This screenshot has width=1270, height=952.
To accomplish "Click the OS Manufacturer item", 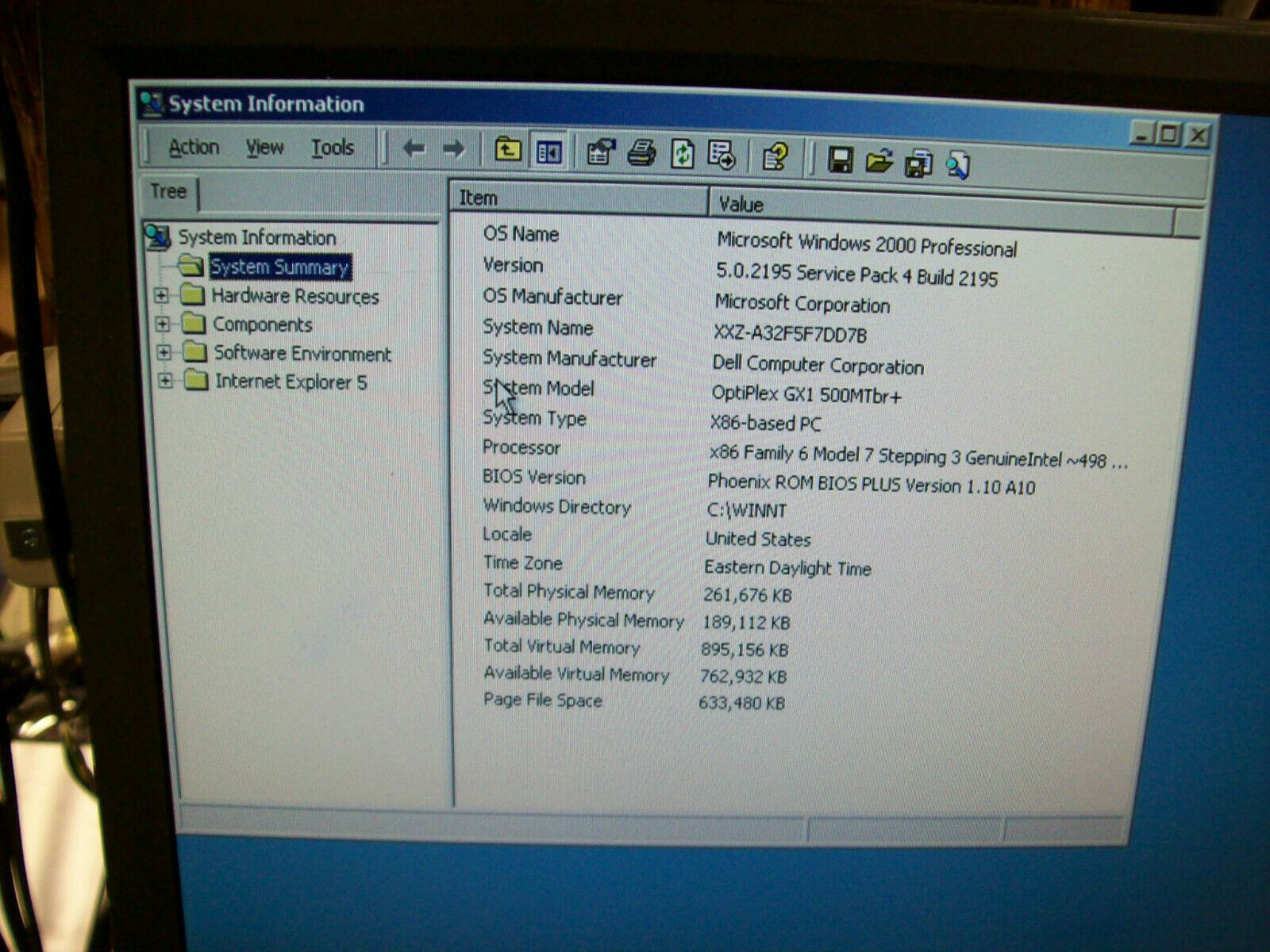I will coord(552,297).
